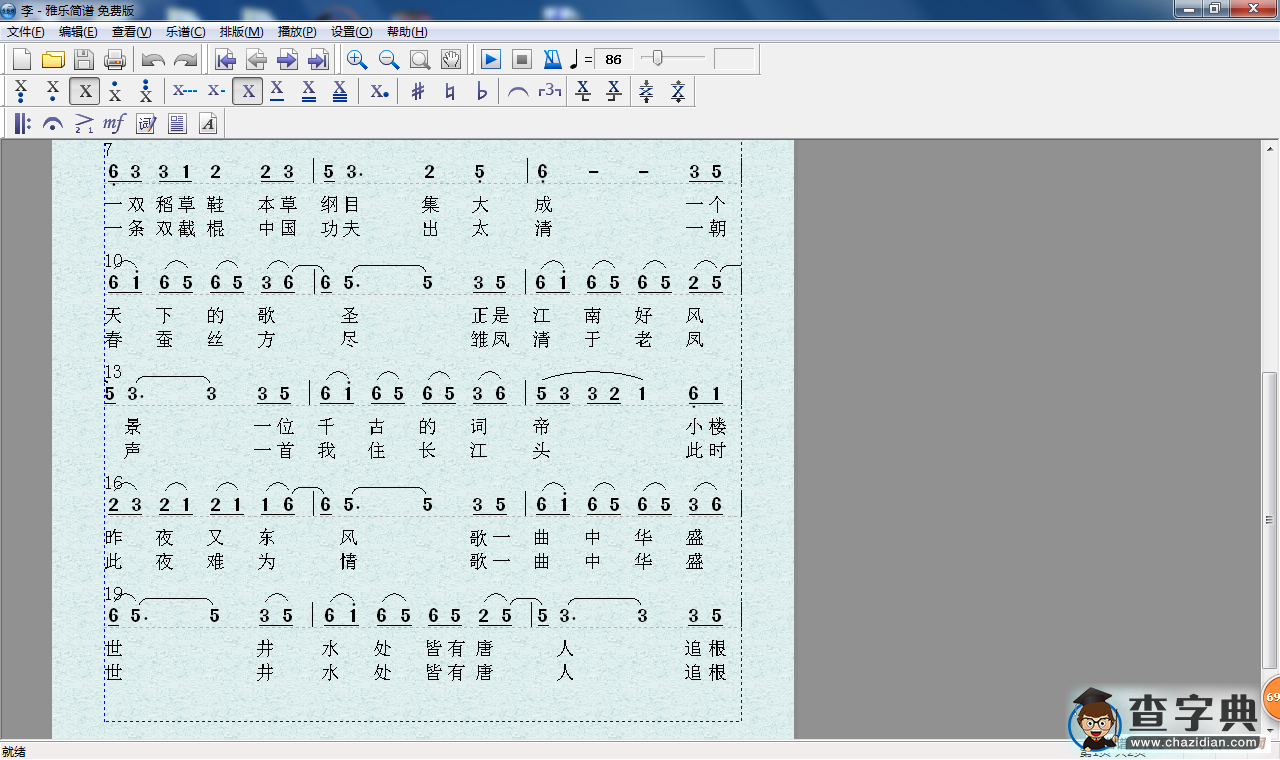Undo the last edit

pos(153,59)
